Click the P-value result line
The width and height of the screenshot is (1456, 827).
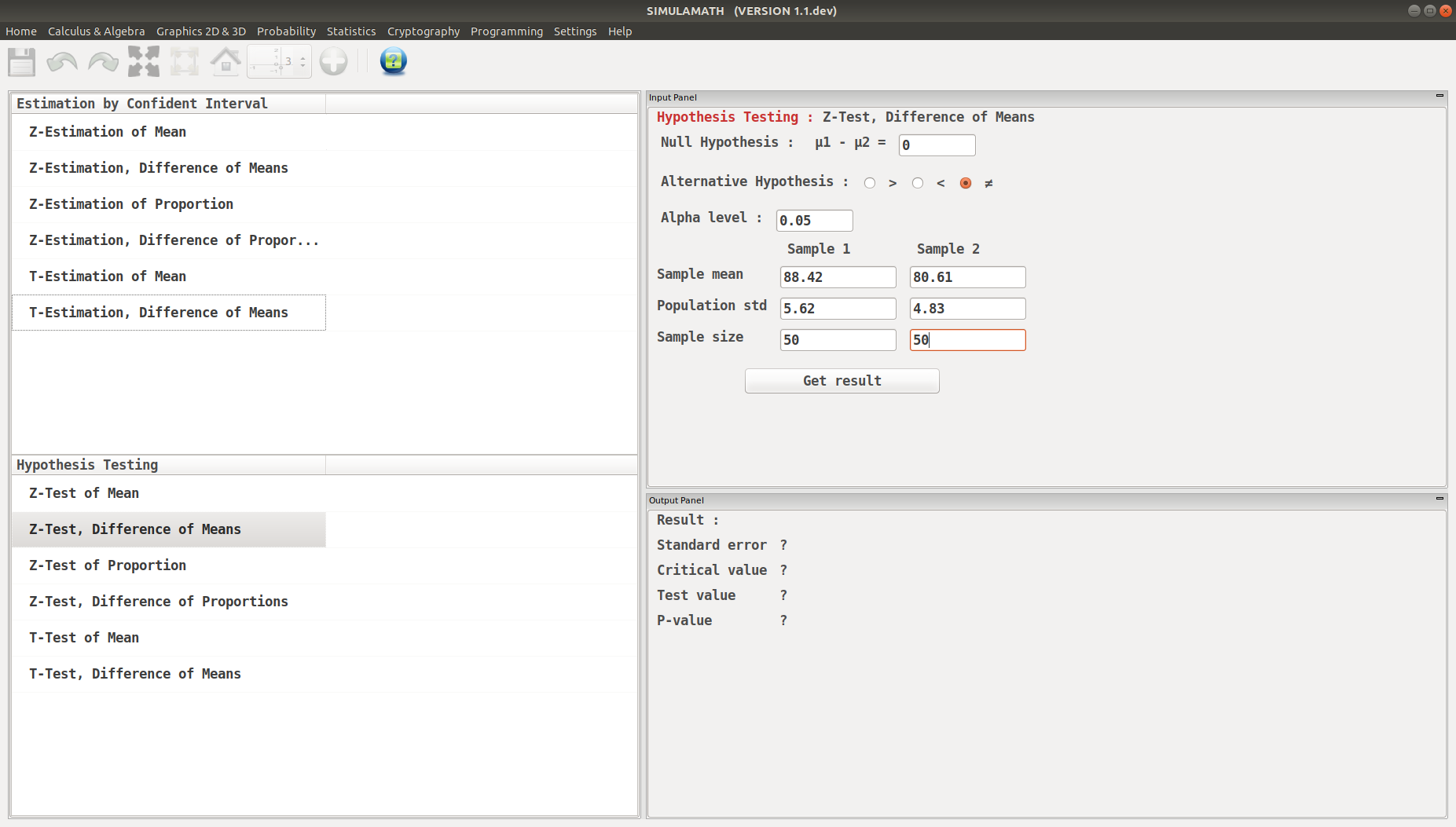(722, 620)
